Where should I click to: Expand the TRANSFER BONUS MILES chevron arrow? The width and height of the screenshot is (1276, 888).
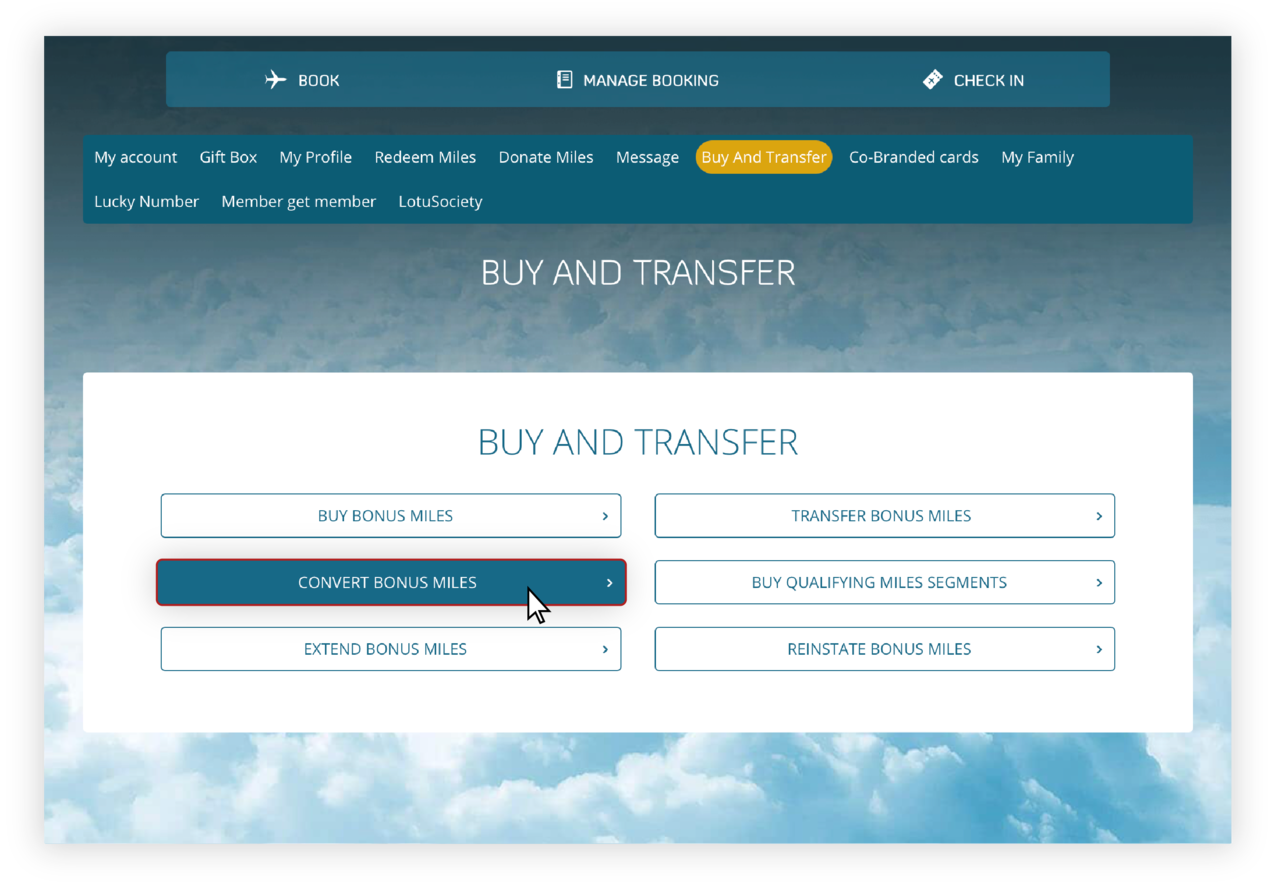click(x=1097, y=515)
